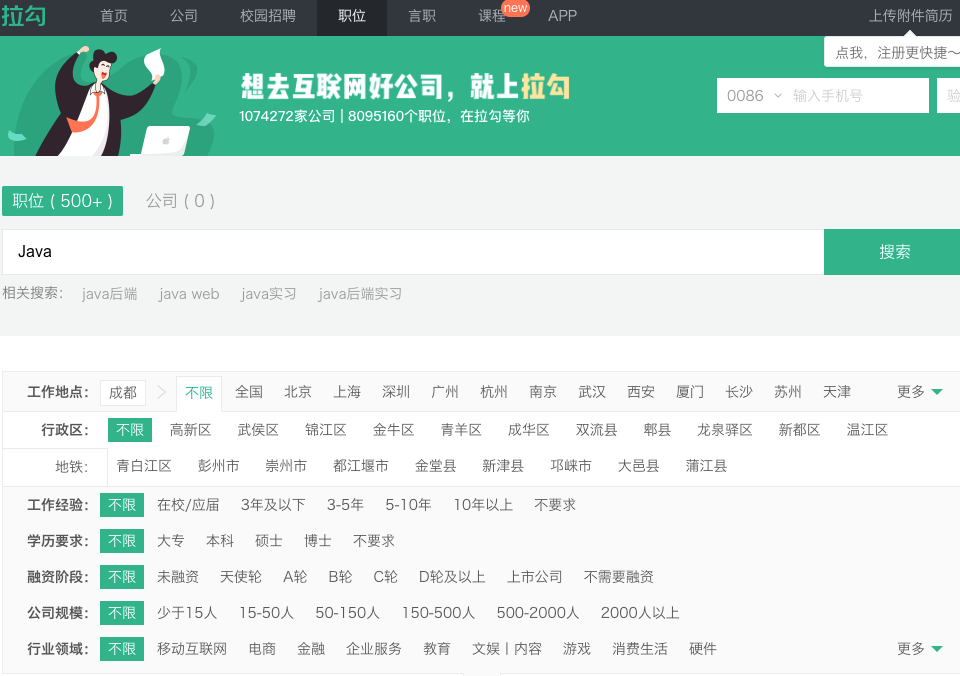Open the 0086 country code dropdown
The image size is (960, 676).
(754, 96)
